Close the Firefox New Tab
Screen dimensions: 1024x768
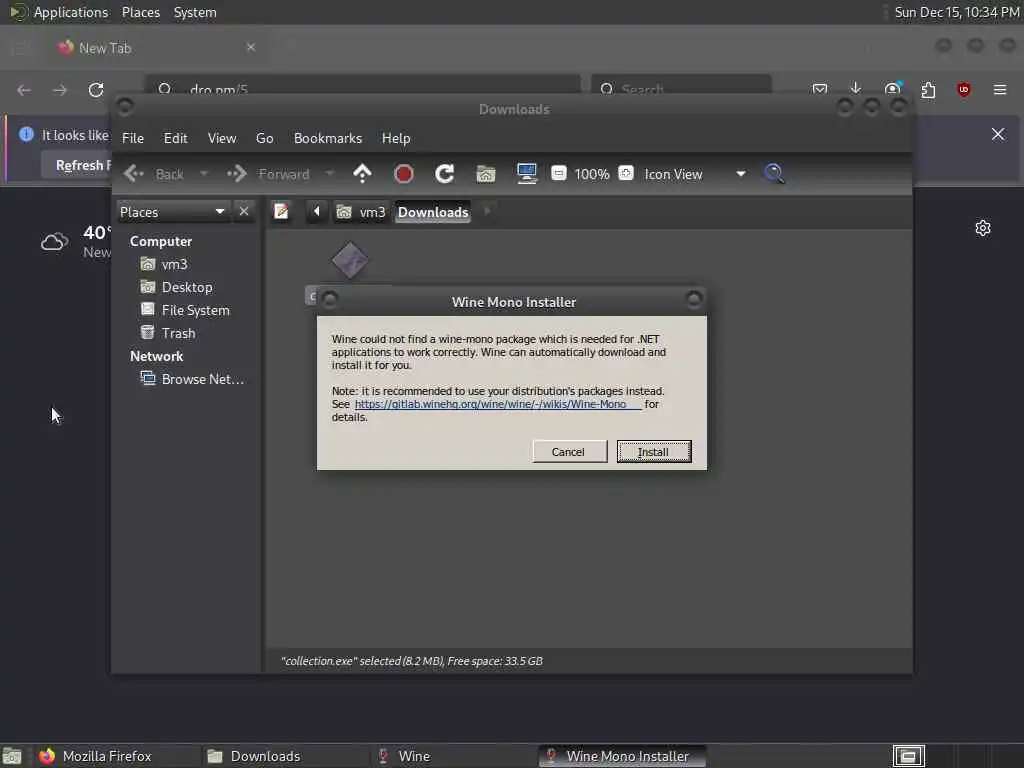pos(251,47)
